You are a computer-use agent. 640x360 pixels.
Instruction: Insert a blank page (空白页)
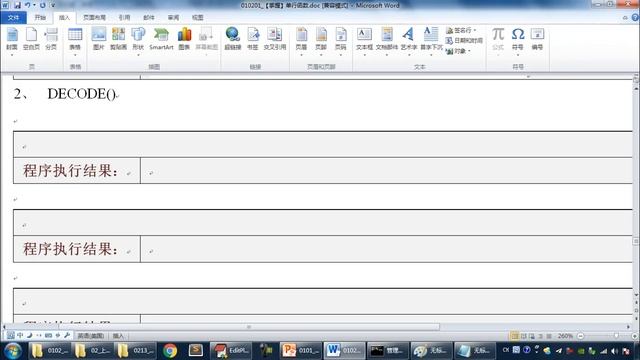pos(31,39)
